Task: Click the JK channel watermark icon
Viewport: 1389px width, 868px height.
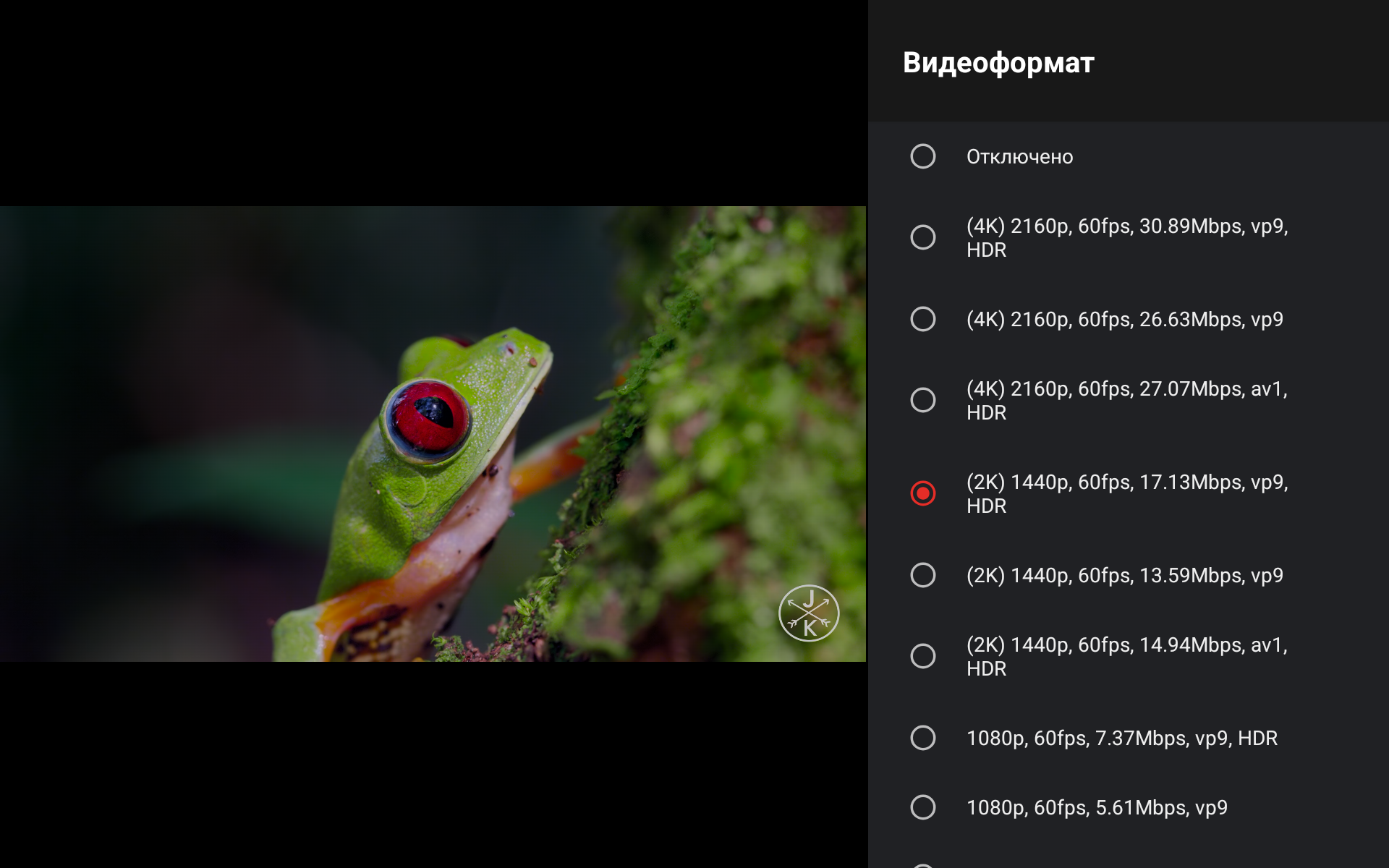Action: tap(809, 613)
